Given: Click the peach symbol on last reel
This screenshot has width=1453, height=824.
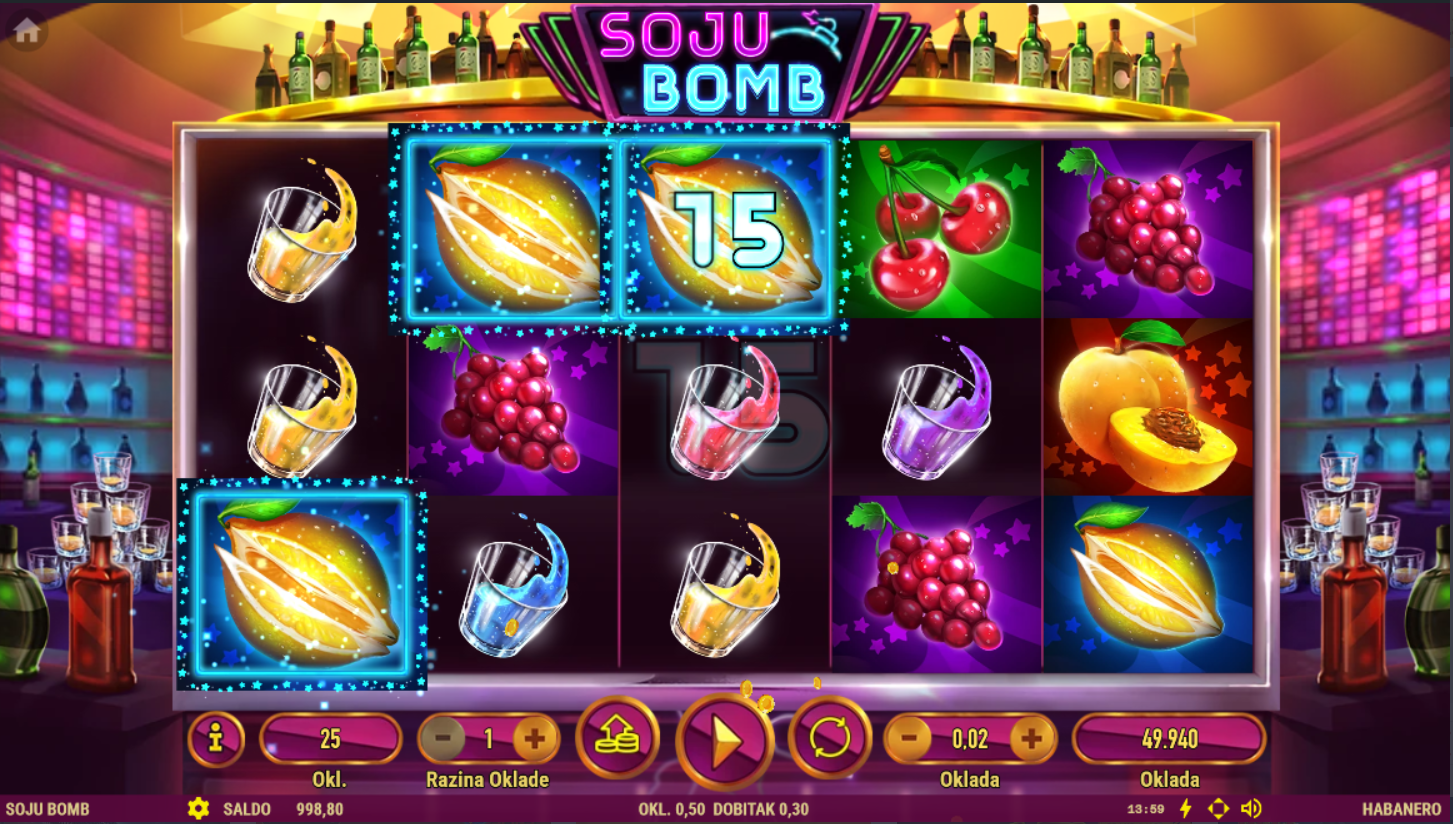Looking at the screenshot, I should (x=1148, y=407).
